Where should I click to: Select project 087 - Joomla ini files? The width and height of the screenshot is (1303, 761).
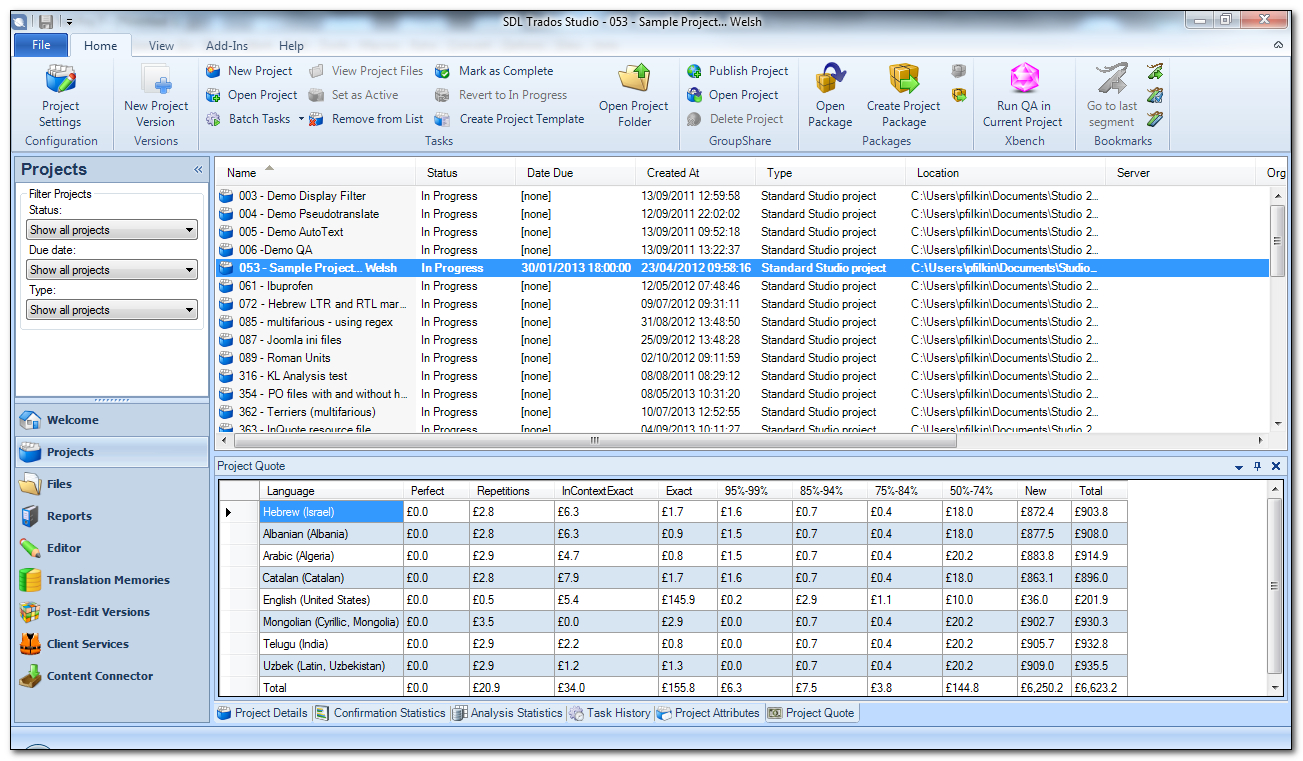pos(743,340)
